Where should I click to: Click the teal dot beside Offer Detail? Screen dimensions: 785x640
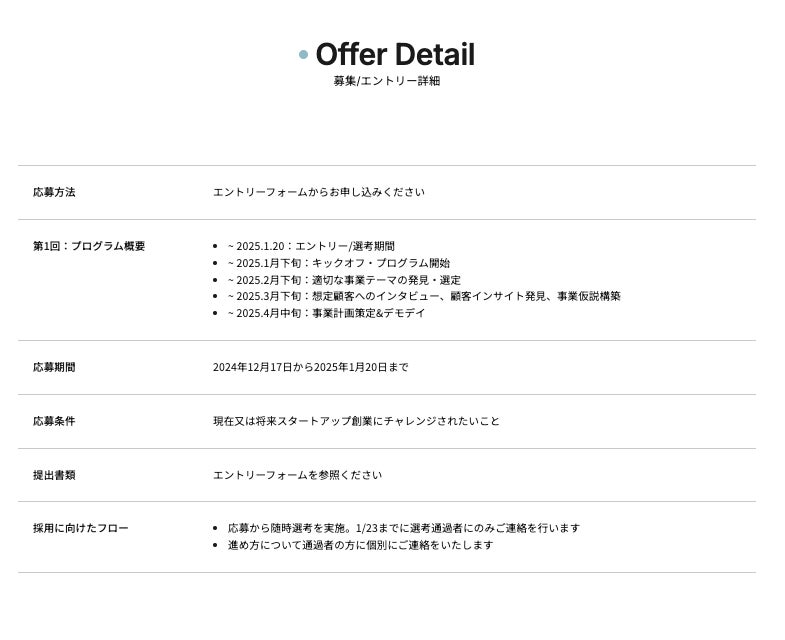(x=303, y=55)
